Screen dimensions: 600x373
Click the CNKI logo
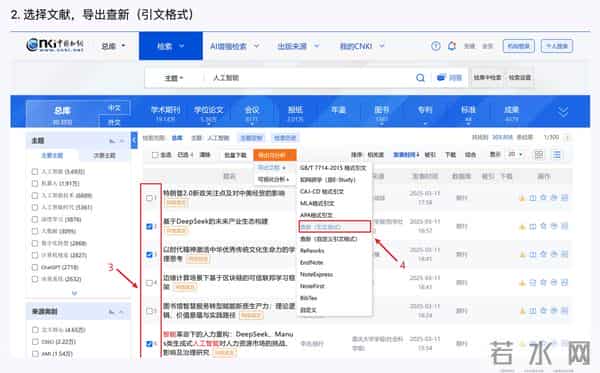(x=55, y=45)
